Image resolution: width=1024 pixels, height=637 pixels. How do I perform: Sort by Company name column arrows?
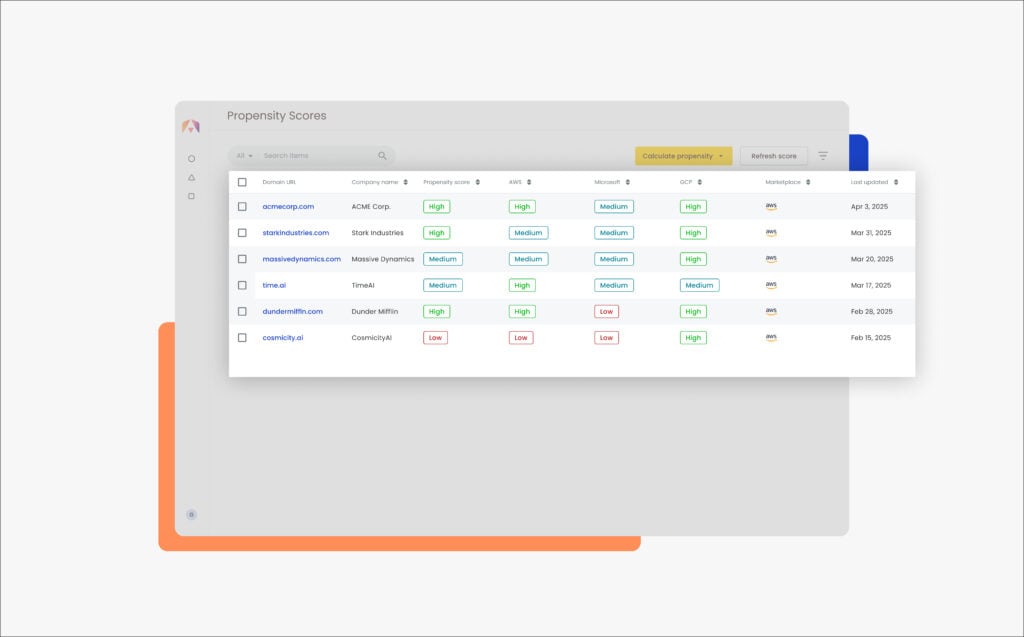coord(406,182)
